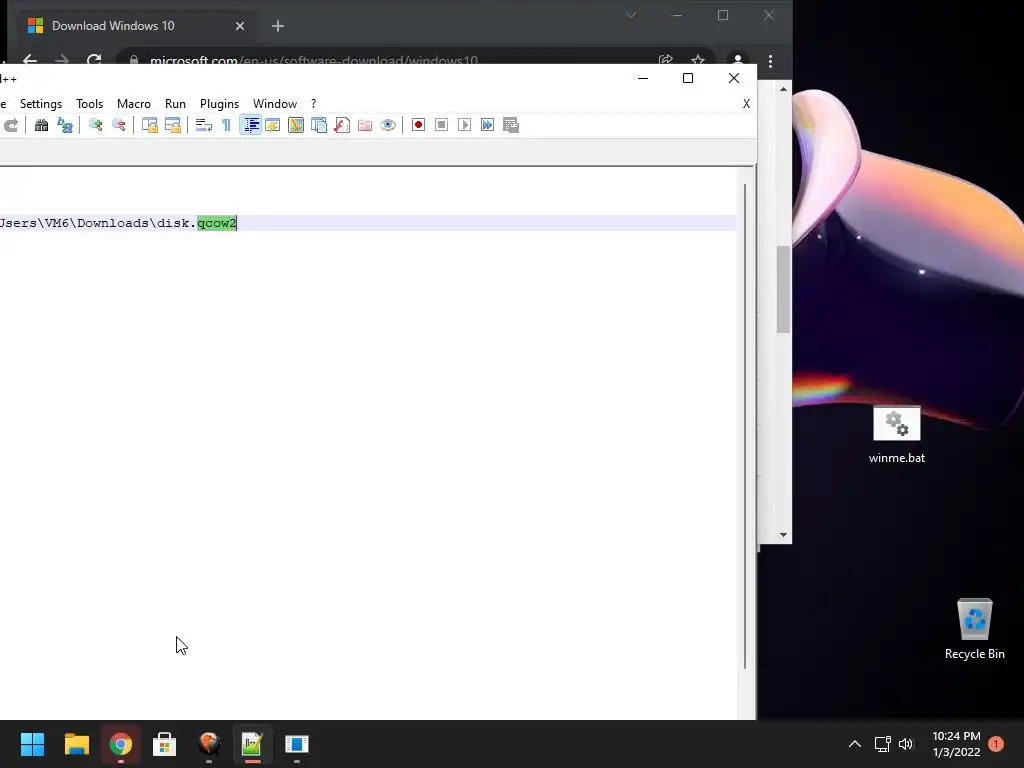Open Chrome's three-dot menu

click(x=771, y=61)
